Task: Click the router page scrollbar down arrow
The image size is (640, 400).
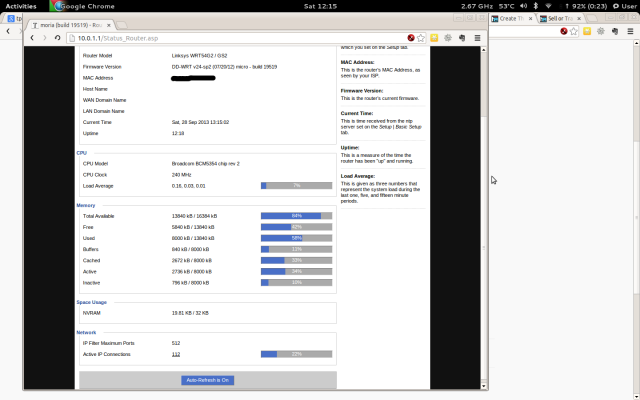Action: point(484,386)
